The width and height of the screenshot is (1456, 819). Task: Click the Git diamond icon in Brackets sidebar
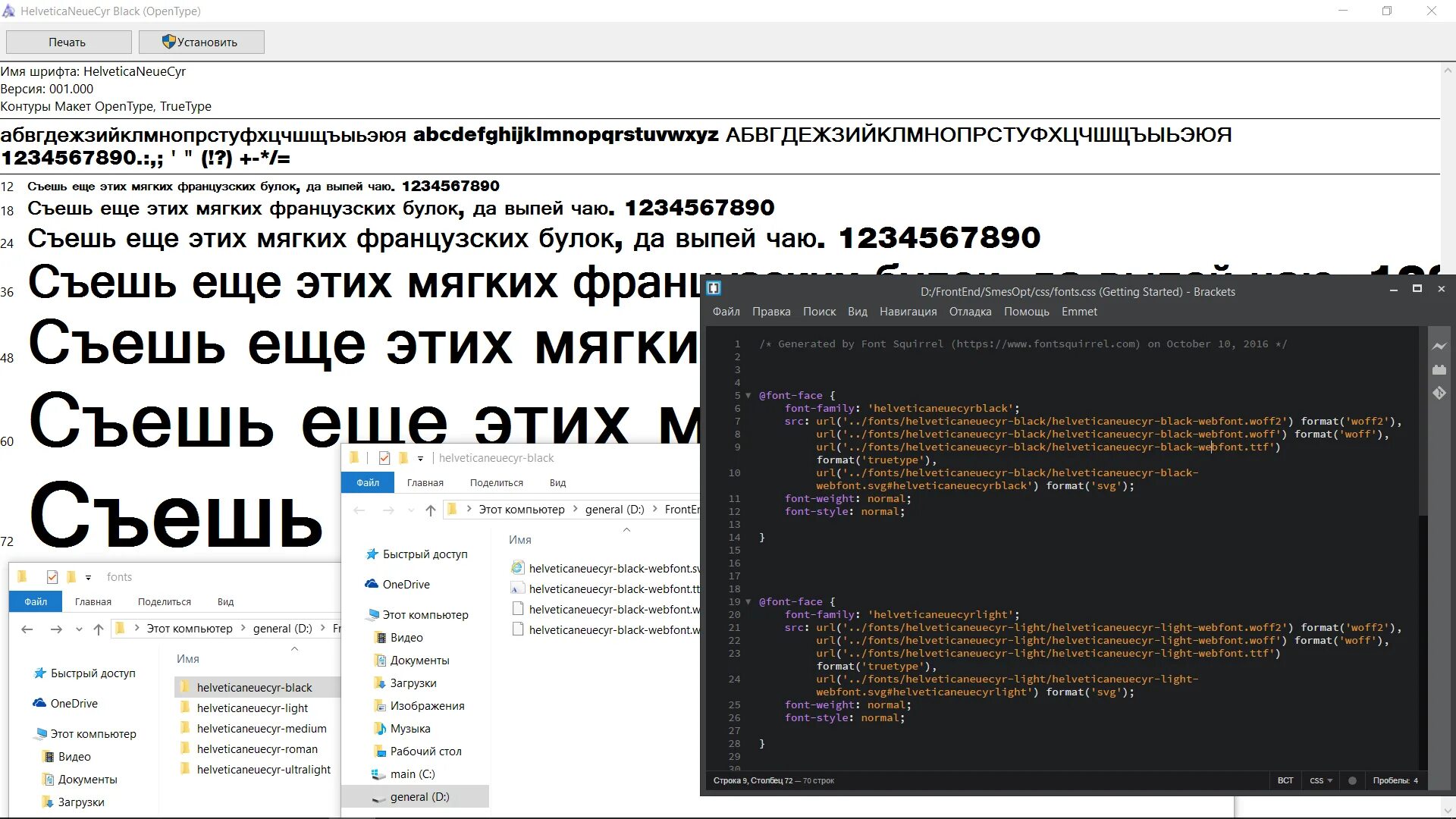(x=1439, y=393)
